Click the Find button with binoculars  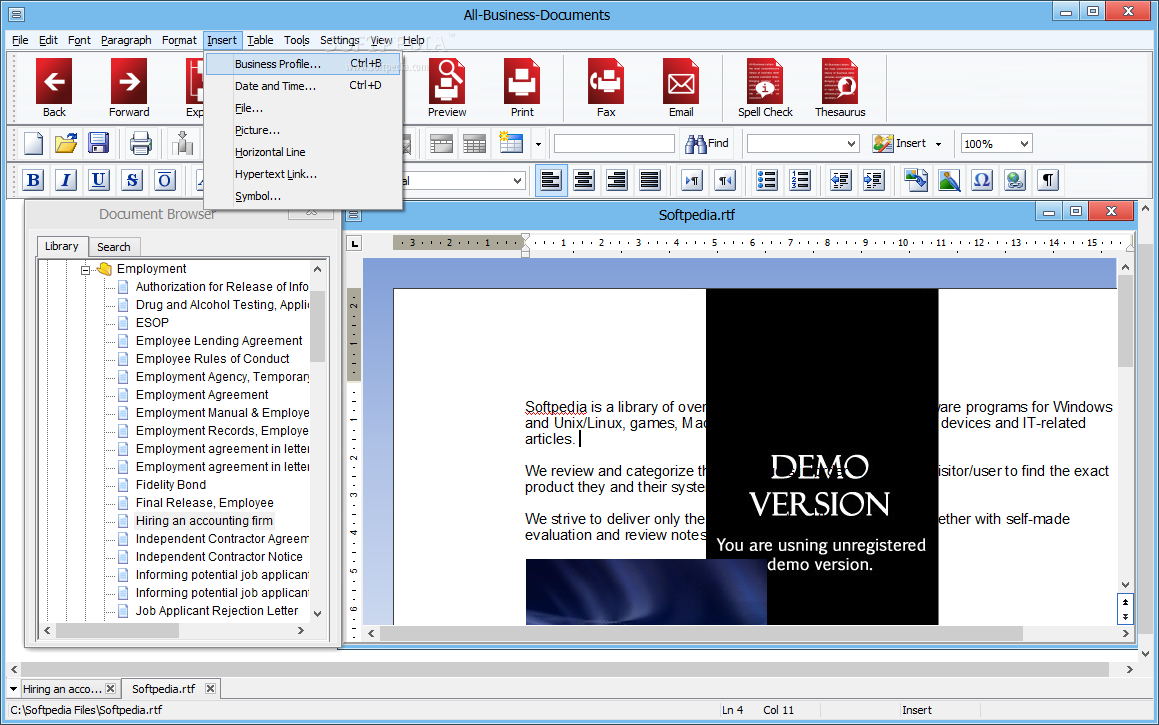click(707, 143)
